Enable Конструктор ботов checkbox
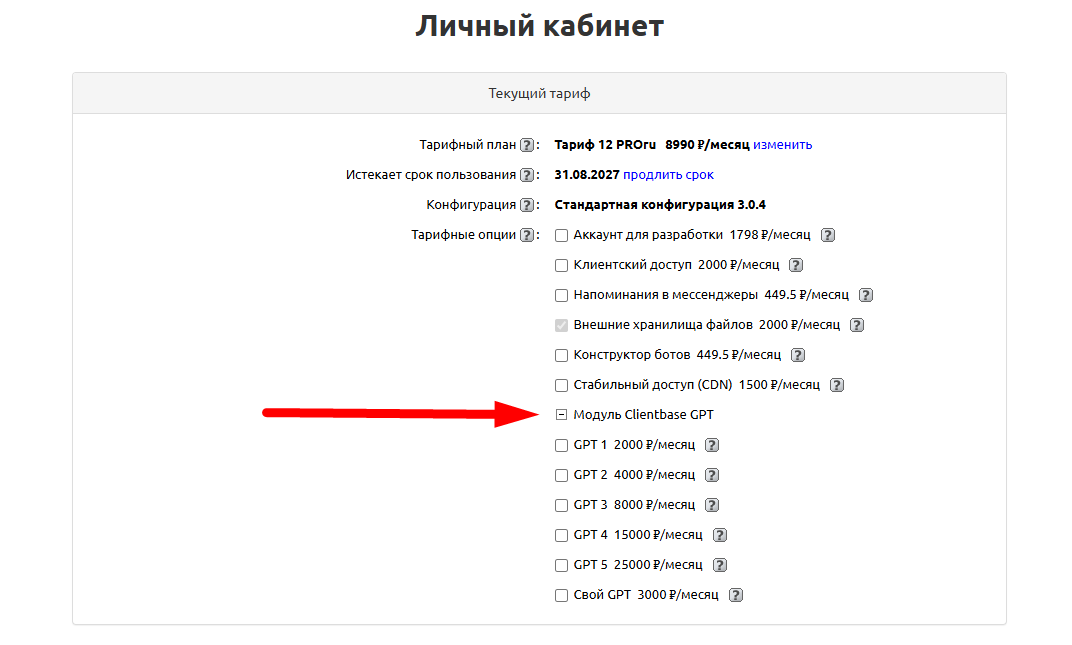This screenshot has width=1072, height=645. coord(561,356)
